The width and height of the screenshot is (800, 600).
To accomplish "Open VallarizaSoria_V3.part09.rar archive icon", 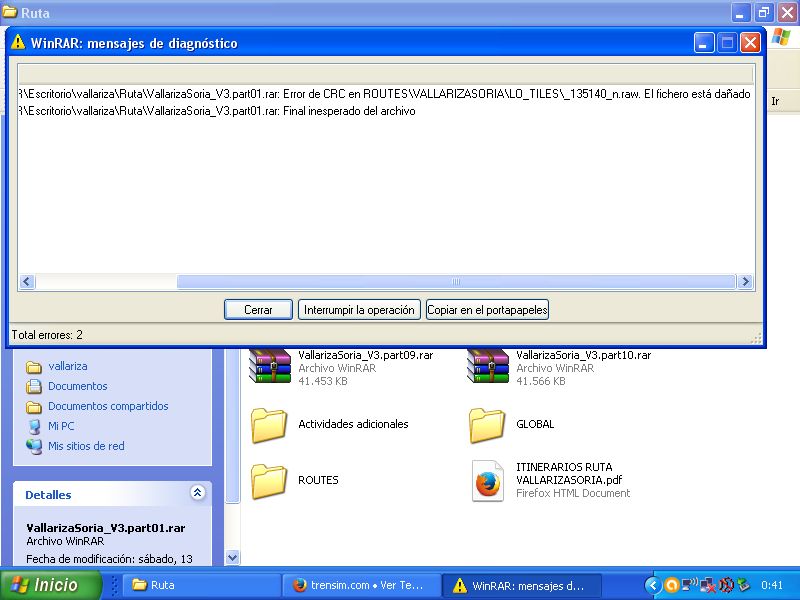I will click(x=269, y=367).
